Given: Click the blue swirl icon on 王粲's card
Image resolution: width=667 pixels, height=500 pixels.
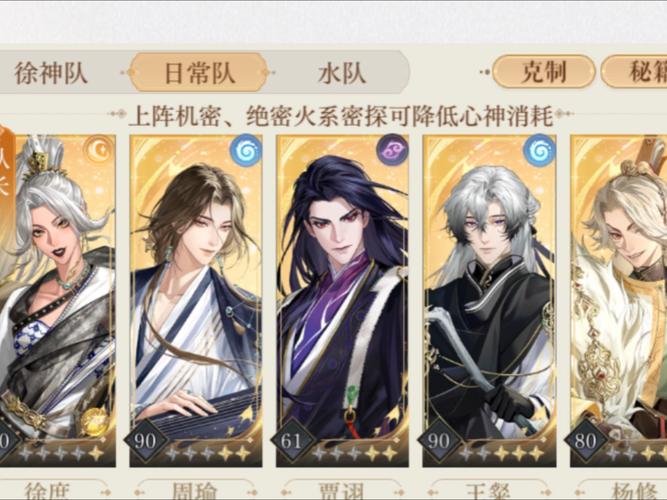Looking at the screenshot, I should point(539,151).
